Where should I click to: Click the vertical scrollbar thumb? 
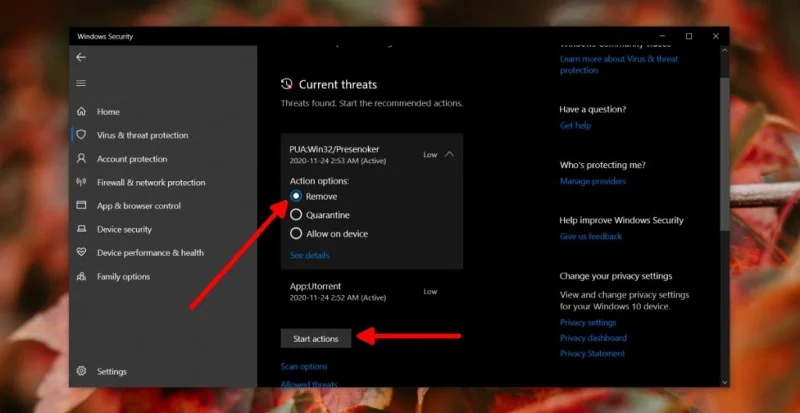click(x=724, y=153)
